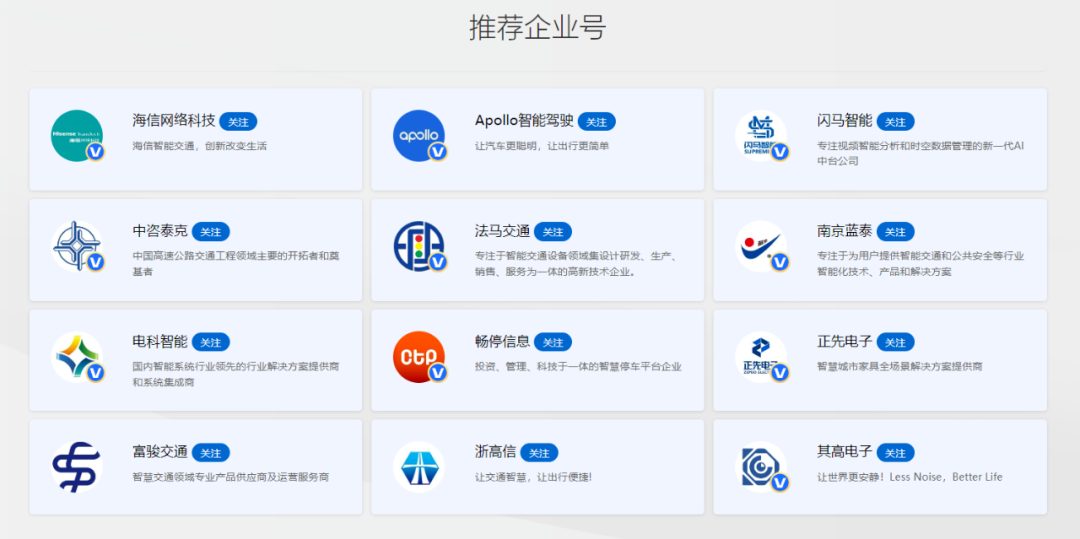
Task: Open the 电科智能 colorful logo
Action: (x=77, y=357)
